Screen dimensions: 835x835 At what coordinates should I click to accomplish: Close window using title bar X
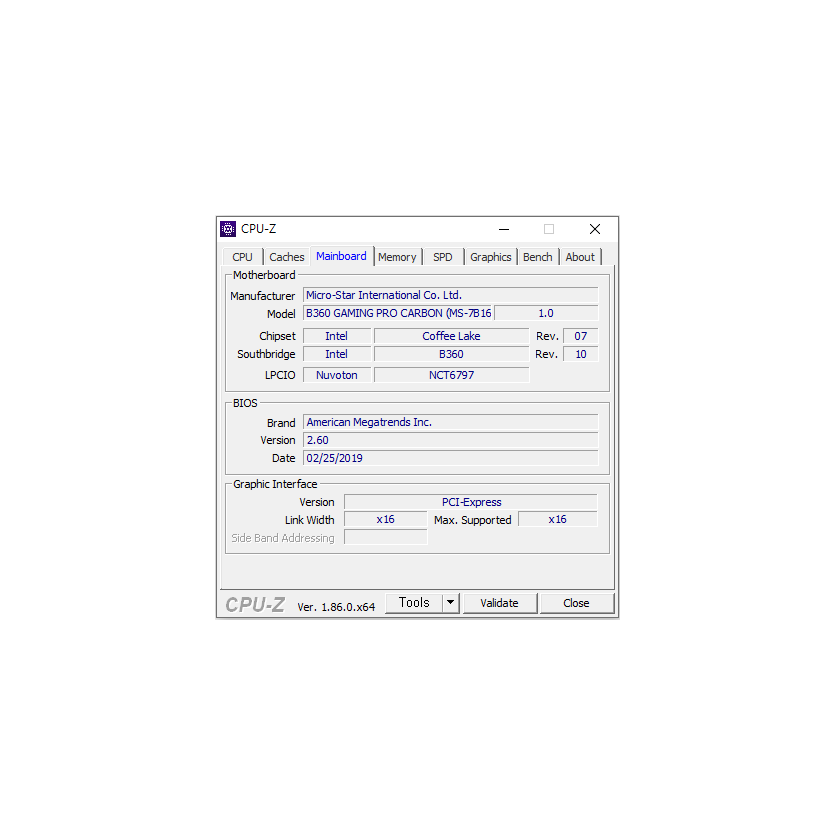click(x=595, y=230)
